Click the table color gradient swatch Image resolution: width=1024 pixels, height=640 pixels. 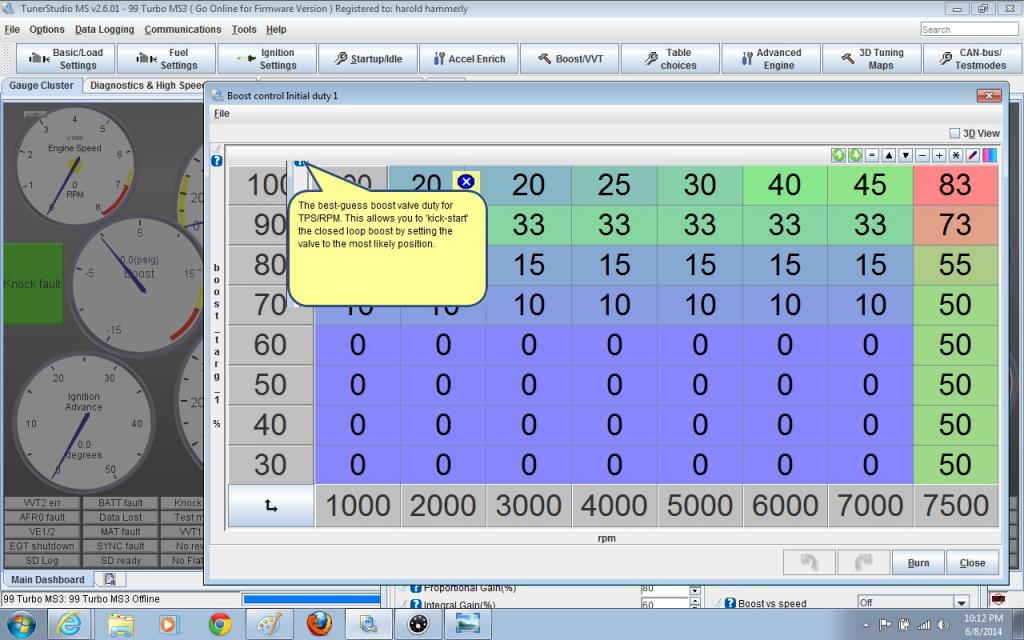tap(989, 155)
